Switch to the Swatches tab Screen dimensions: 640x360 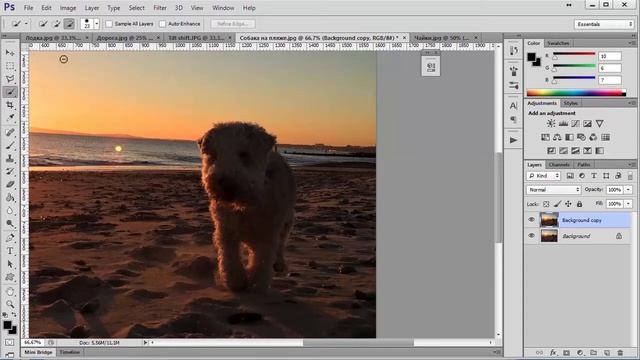(558, 43)
